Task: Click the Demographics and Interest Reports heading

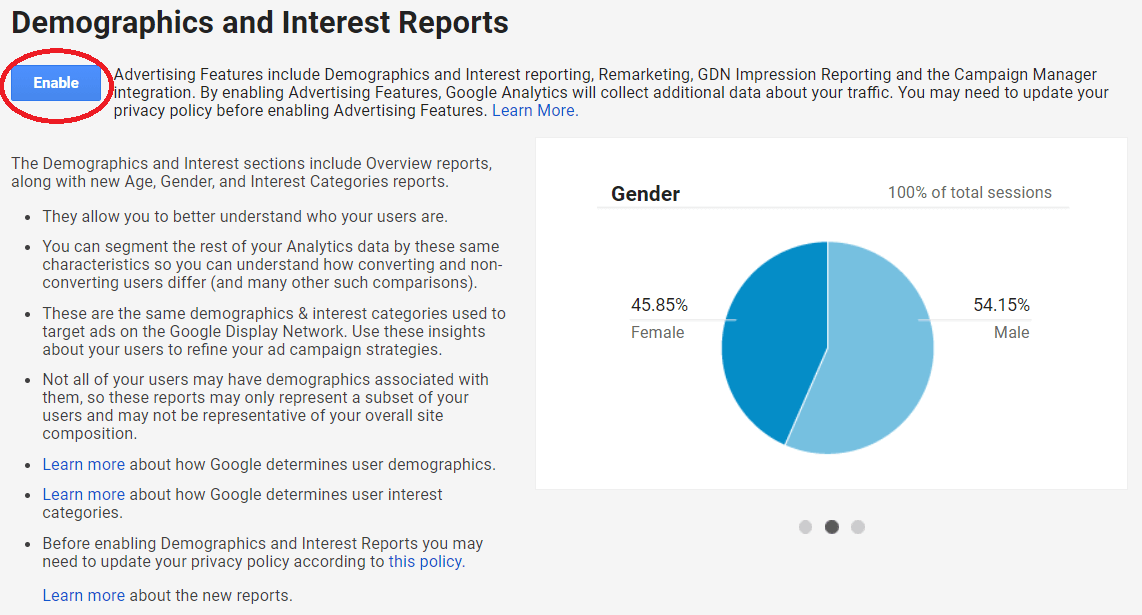Action: (260, 23)
